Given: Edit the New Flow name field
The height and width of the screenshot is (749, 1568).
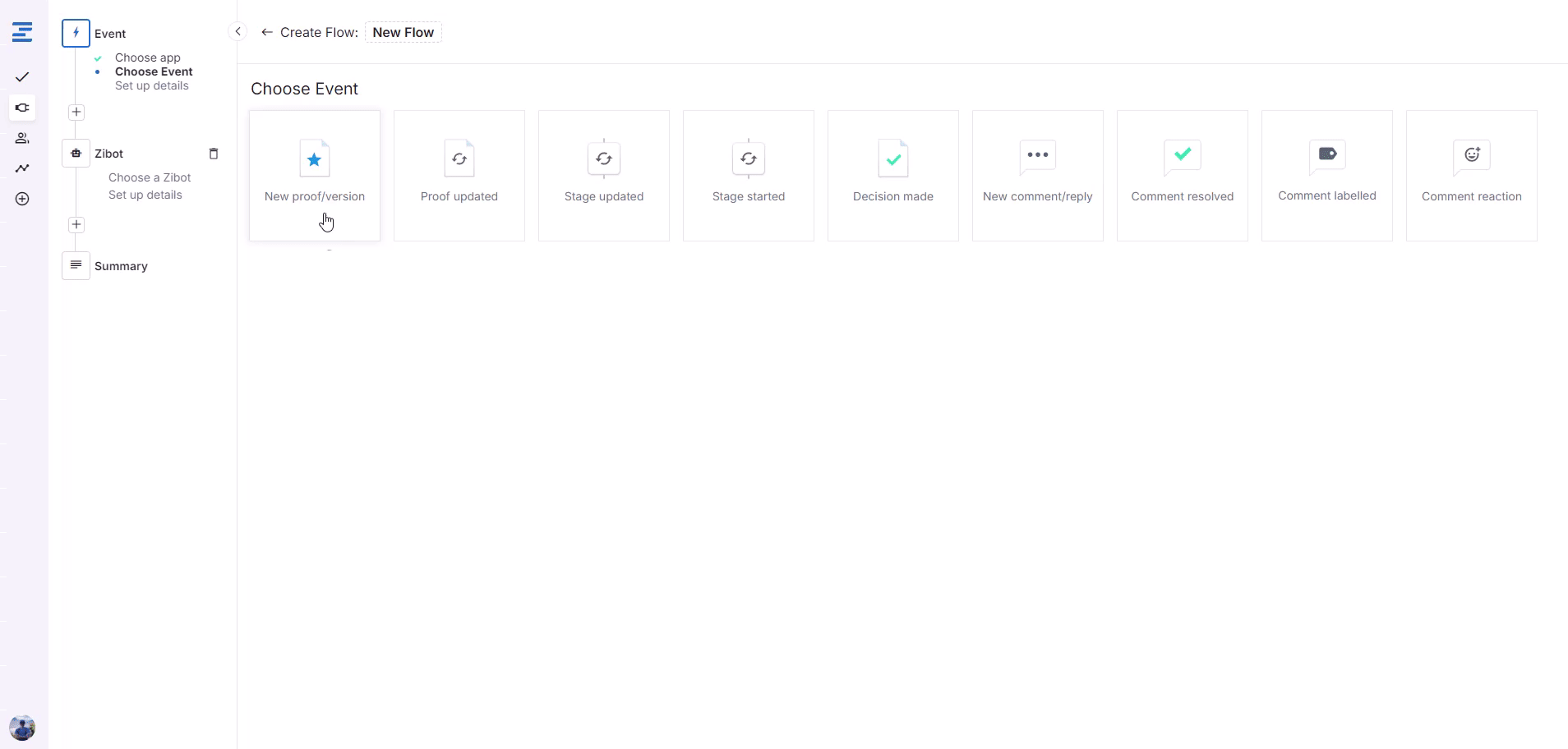Looking at the screenshot, I should (403, 33).
